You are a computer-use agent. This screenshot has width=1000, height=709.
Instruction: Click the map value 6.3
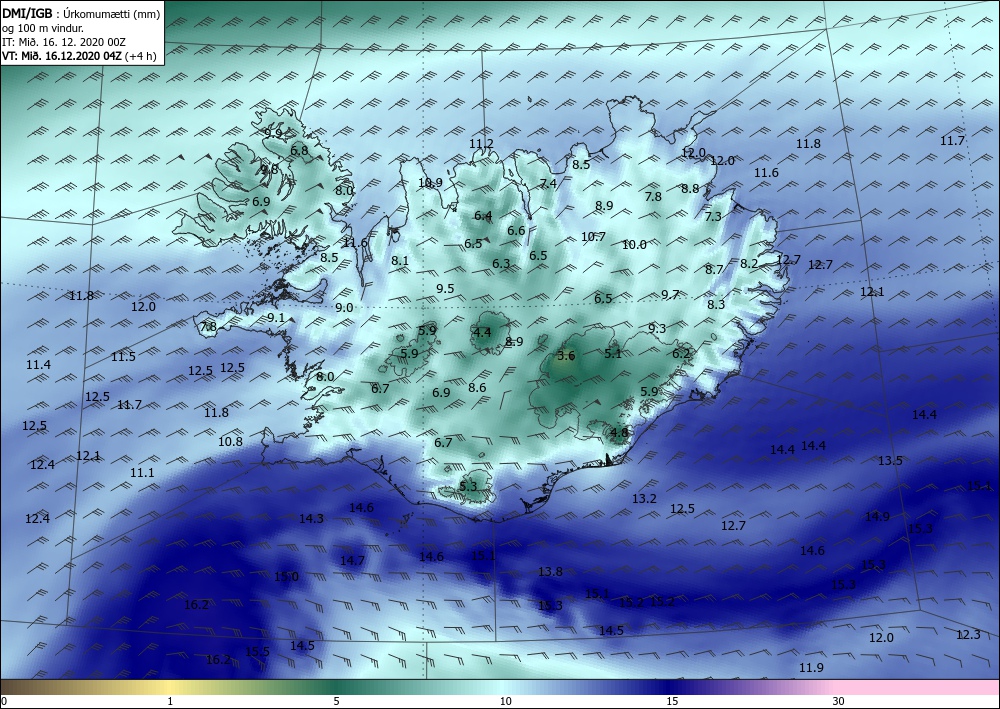coord(501,263)
